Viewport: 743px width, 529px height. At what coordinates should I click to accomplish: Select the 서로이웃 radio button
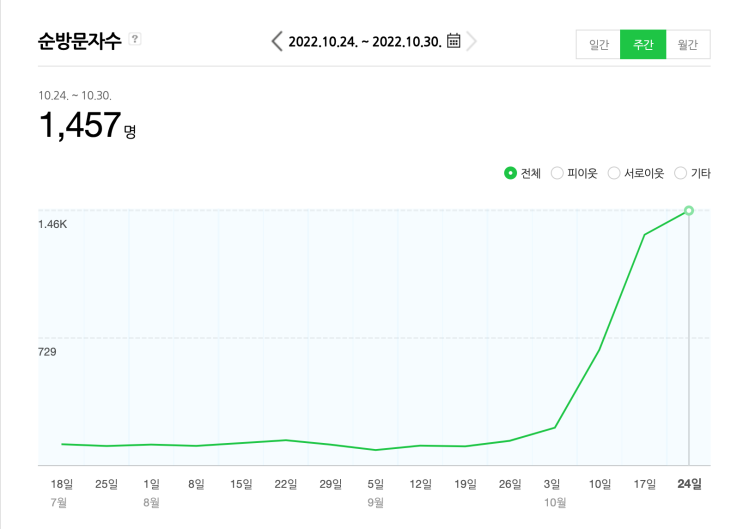pos(614,173)
